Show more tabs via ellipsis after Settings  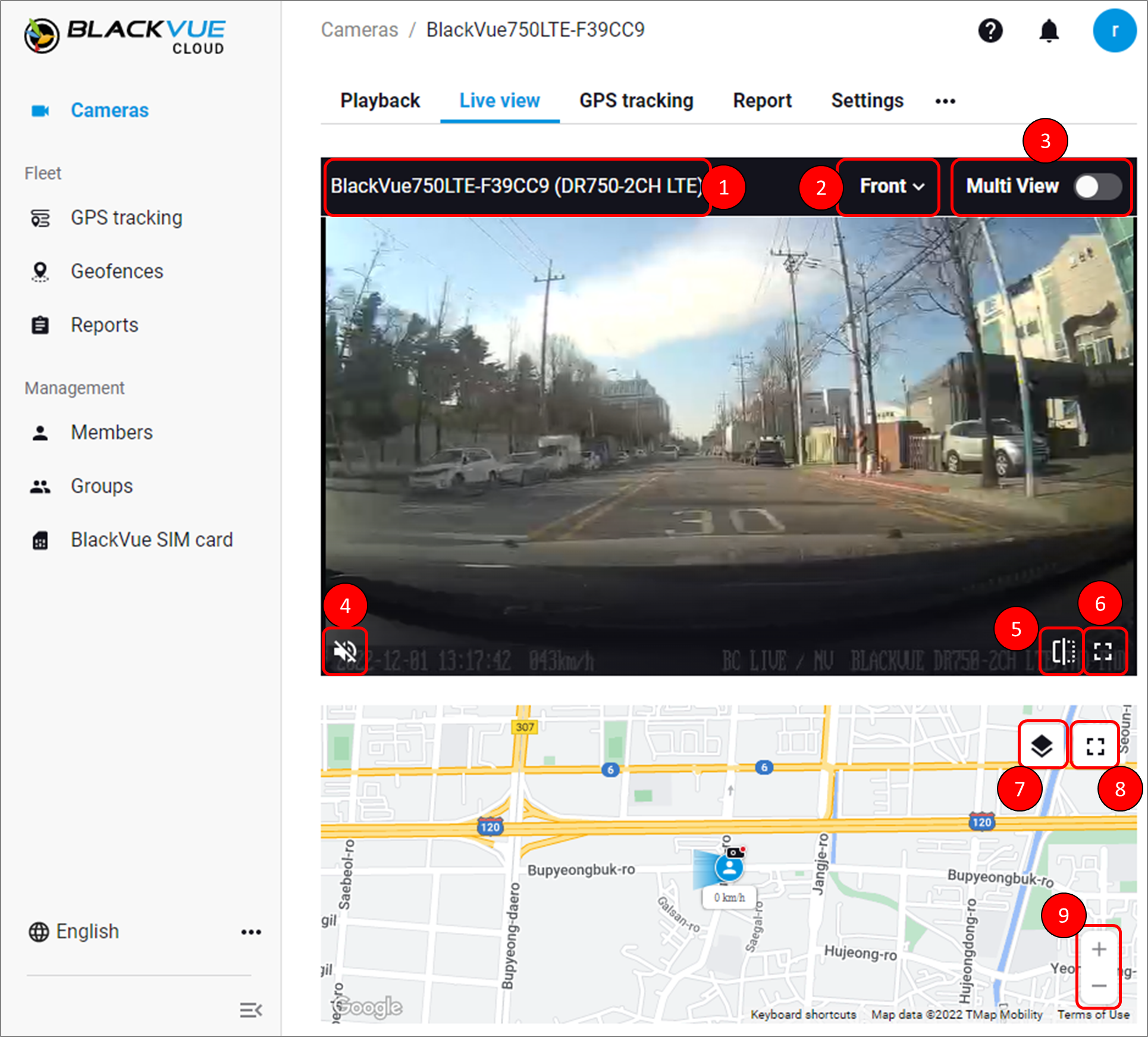[945, 102]
